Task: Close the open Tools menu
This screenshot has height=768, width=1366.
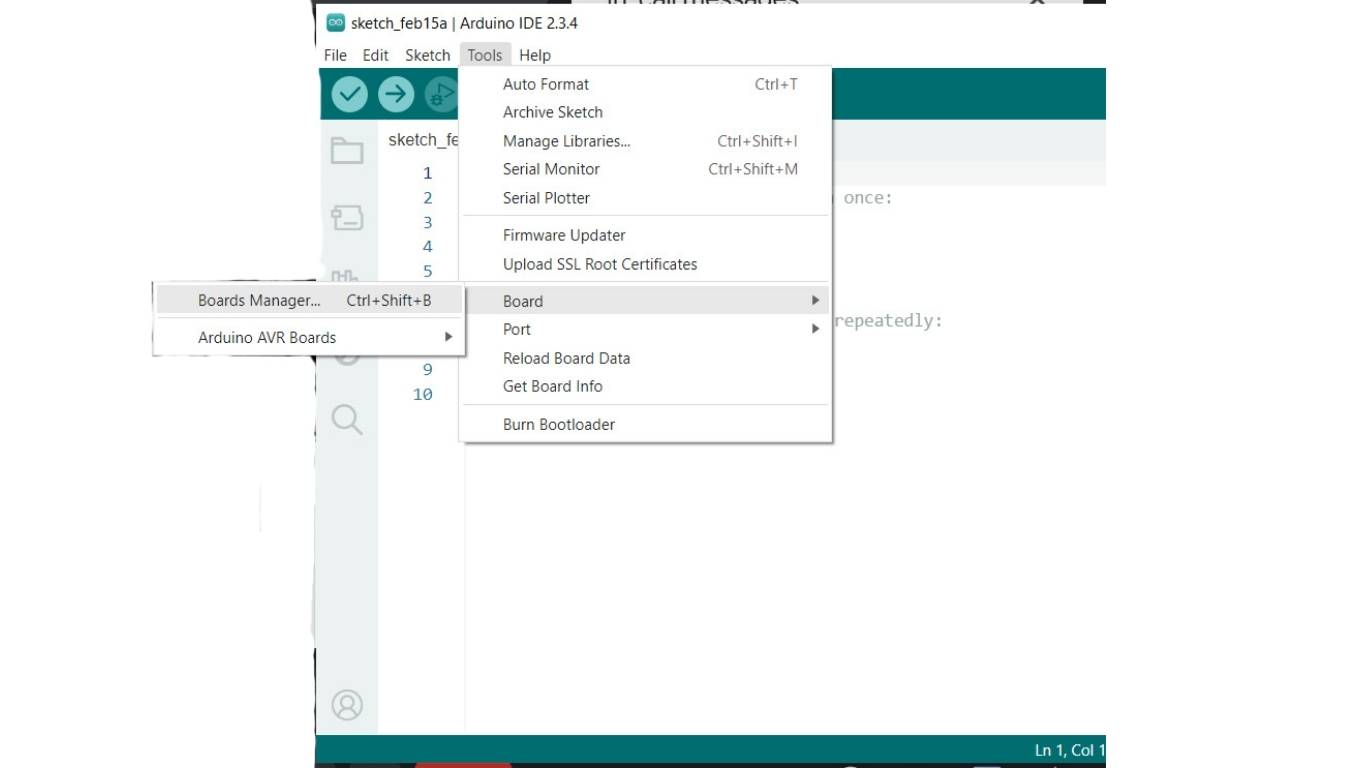Action: [485, 55]
